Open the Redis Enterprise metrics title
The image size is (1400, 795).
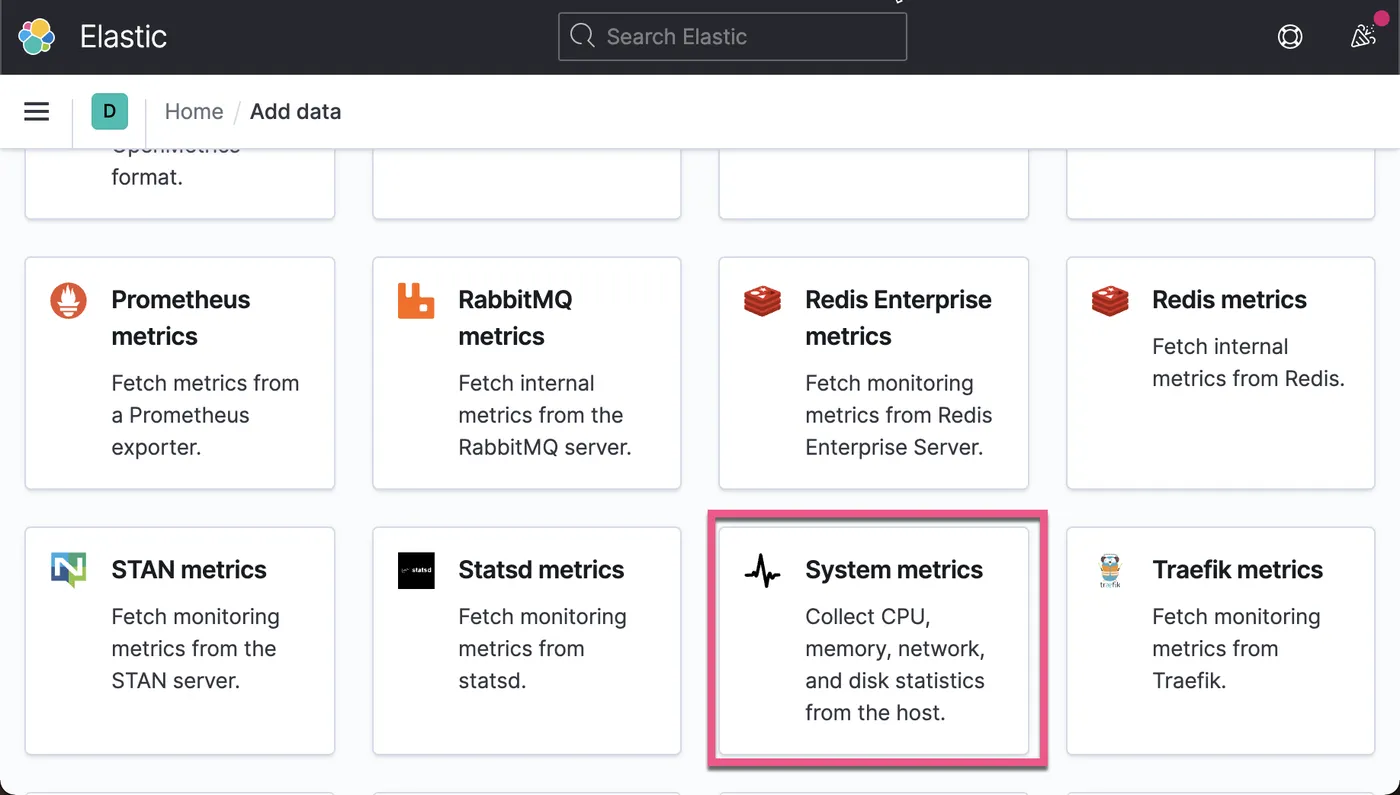898,318
